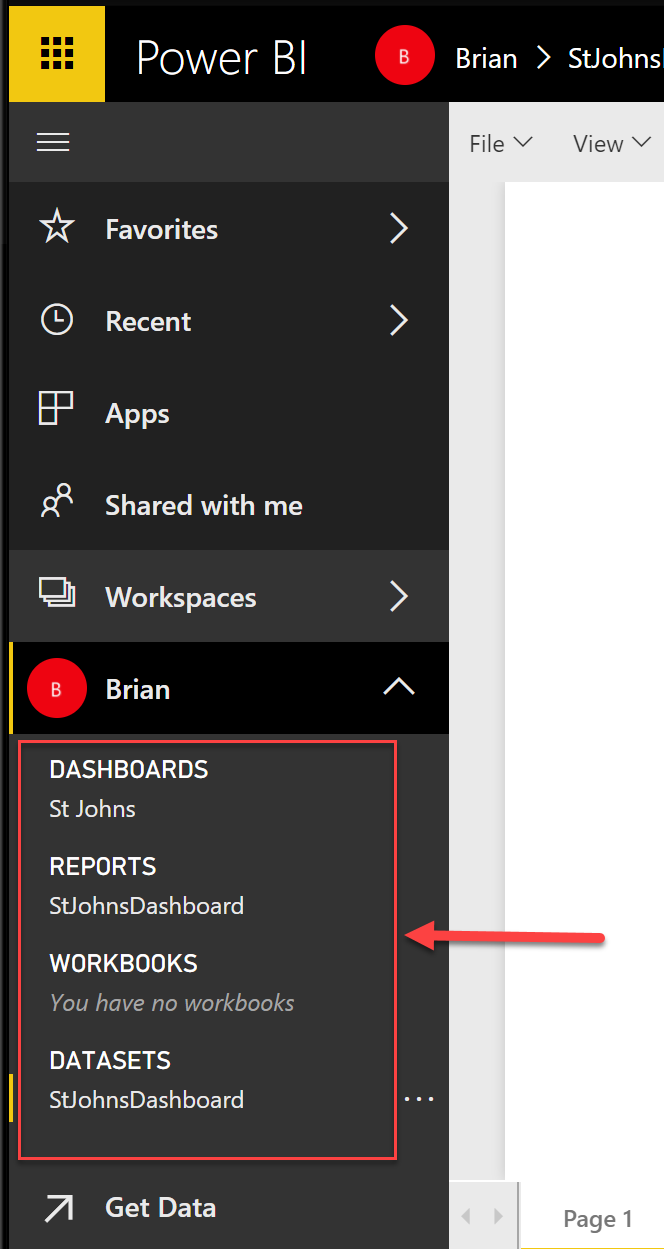This screenshot has width=664, height=1249.
Task: Collapse the navigation pane hamburger icon
Action: [x=53, y=143]
